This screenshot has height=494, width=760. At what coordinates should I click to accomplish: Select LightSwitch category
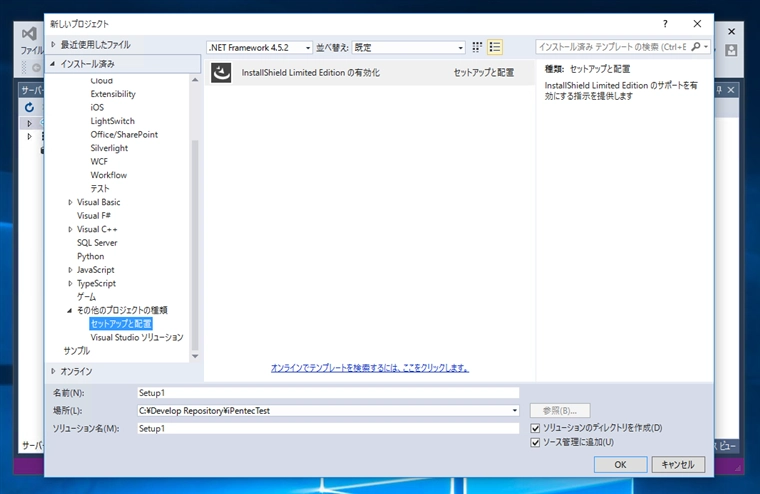[112, 121]
